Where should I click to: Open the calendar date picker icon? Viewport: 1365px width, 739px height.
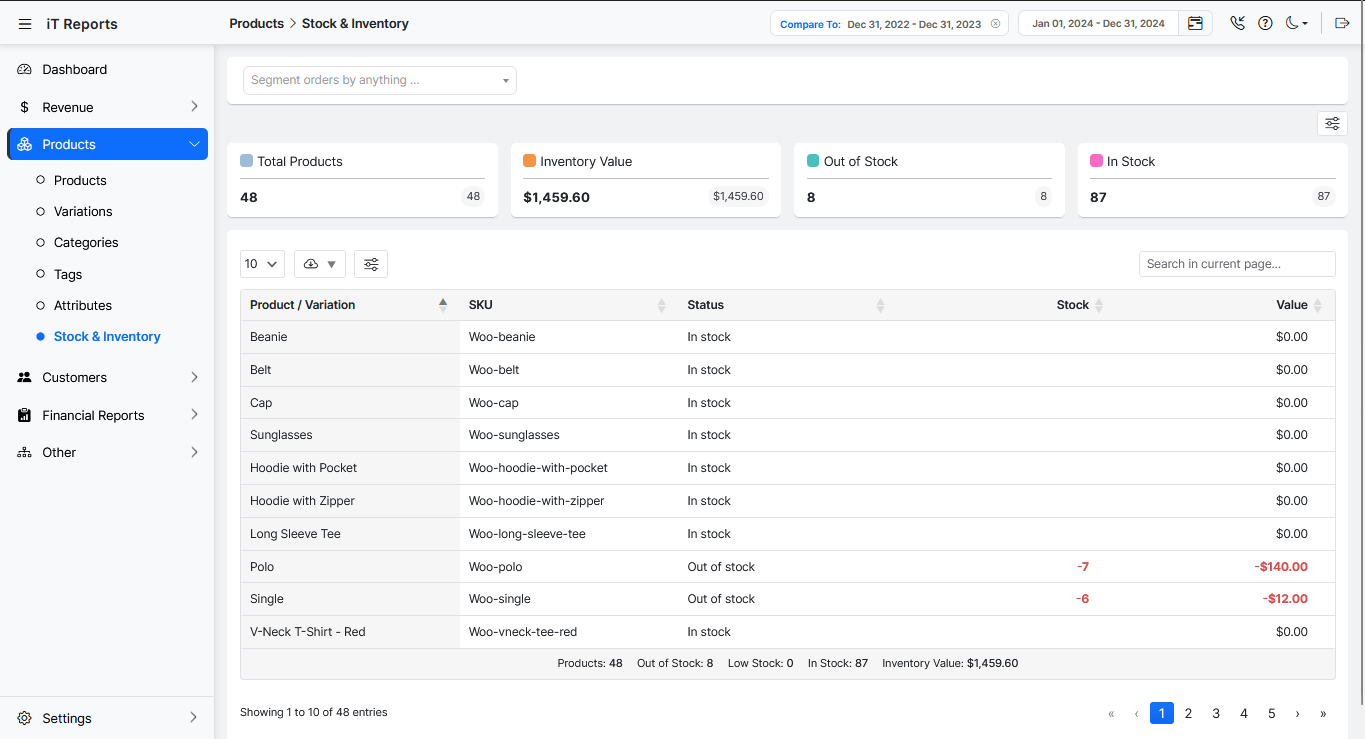(x=1195, y=23)
